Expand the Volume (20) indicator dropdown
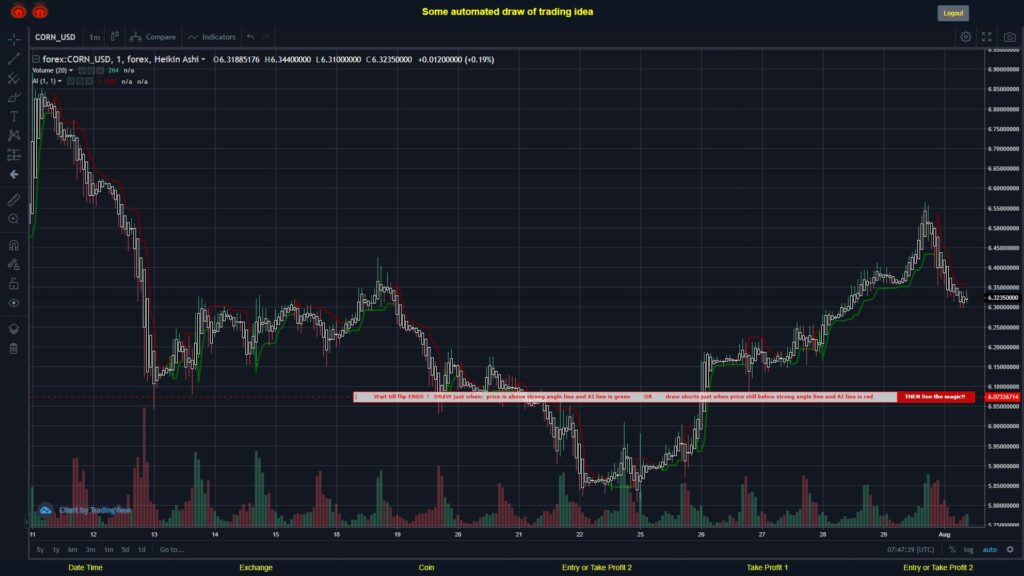Screen dimensions: 1024x576 pyautogui.click(x=71, y=71)
